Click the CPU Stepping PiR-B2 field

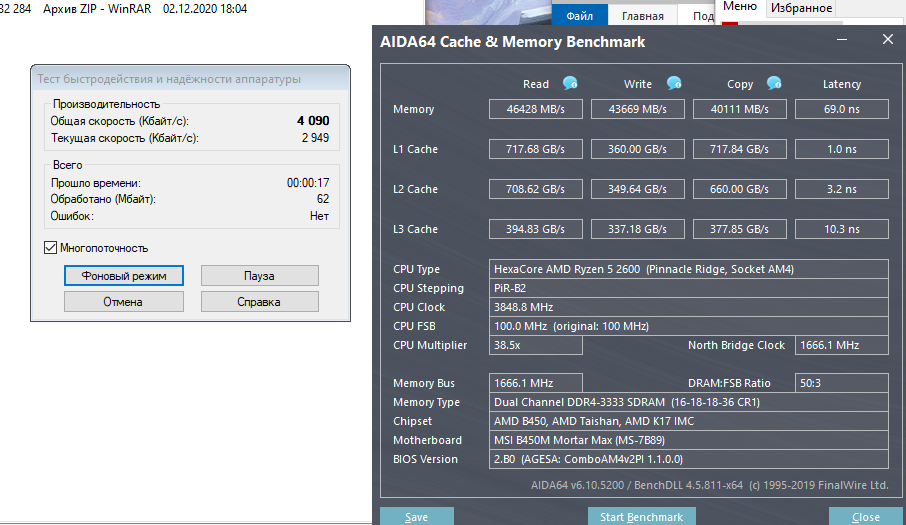coord(689,288)
